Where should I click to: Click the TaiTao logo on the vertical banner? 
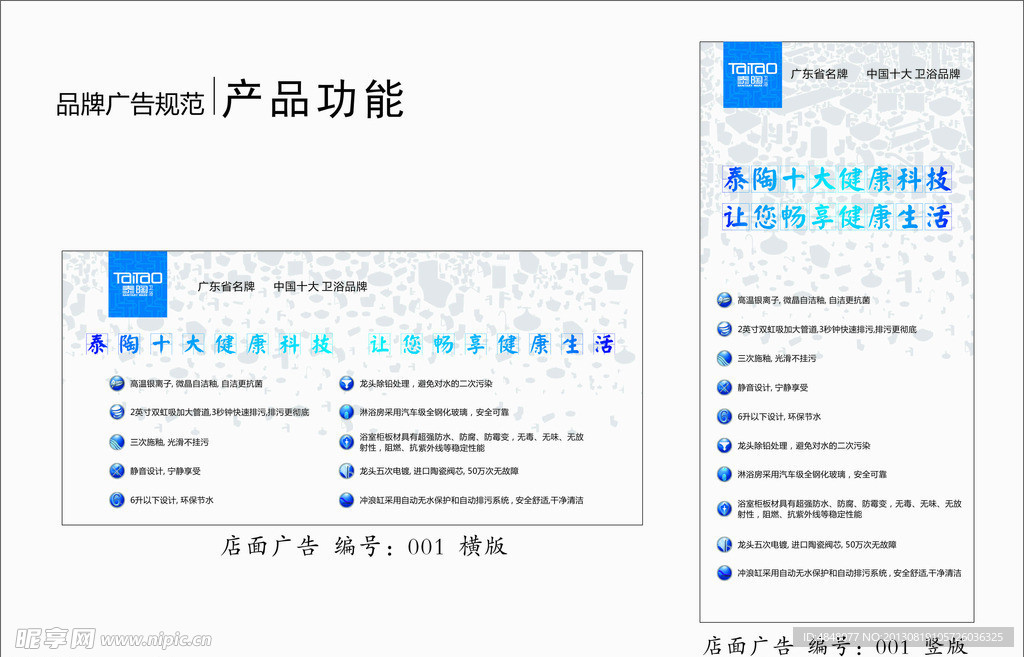(x=751, y=76)
